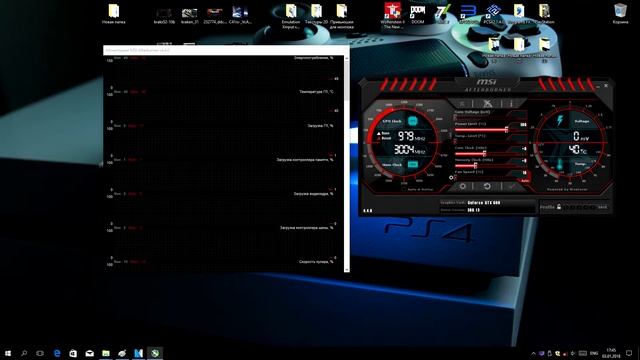Click the 40 °C temperature readout
Image resolution: width=640 pixels, height=360 pixels.
click(578, 150)
